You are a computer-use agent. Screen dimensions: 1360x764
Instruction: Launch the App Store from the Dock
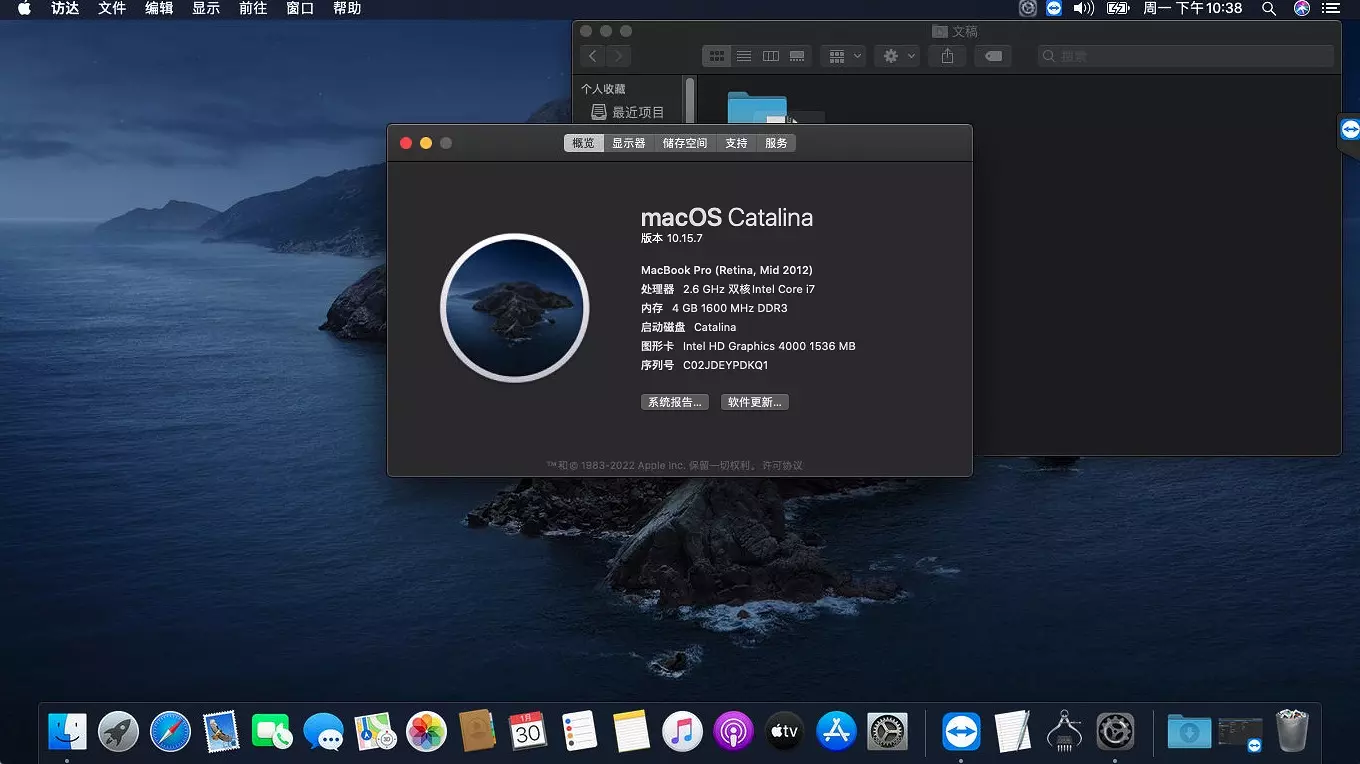pos(836,731)
